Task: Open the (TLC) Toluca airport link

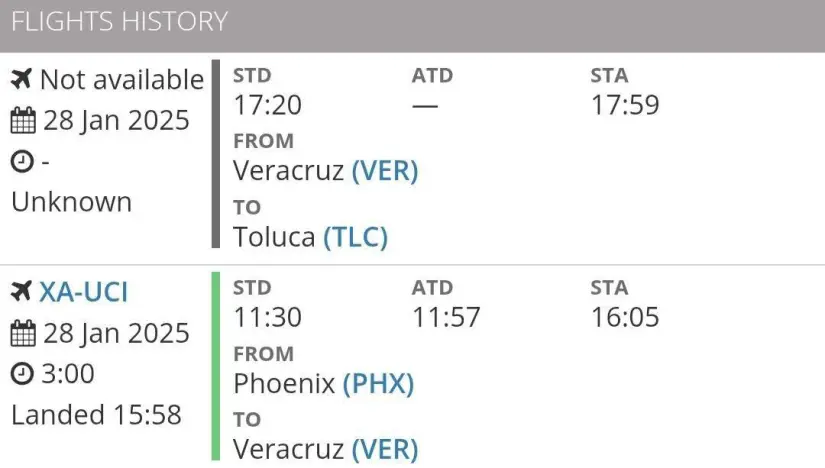Action: coord(356,237)
